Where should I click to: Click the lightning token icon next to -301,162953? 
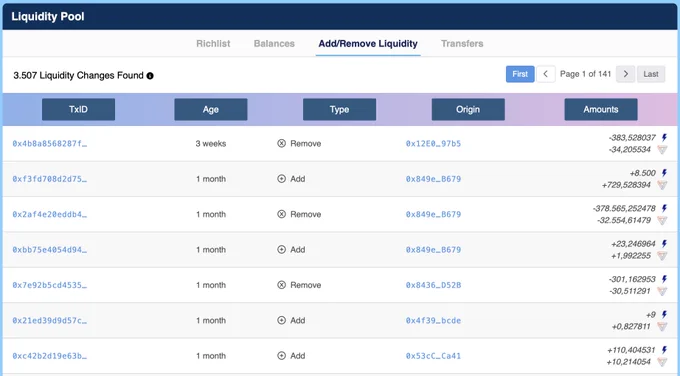coord(664,279)
